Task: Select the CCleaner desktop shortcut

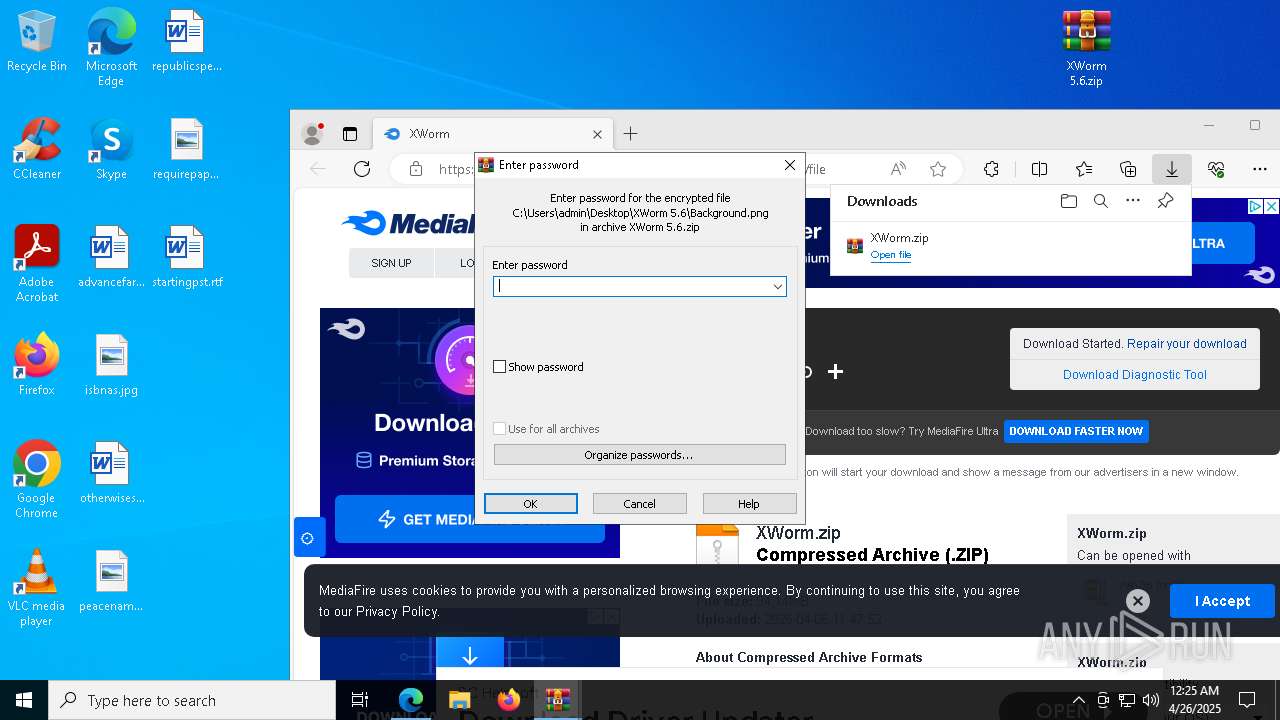Action: click(37, 149)
